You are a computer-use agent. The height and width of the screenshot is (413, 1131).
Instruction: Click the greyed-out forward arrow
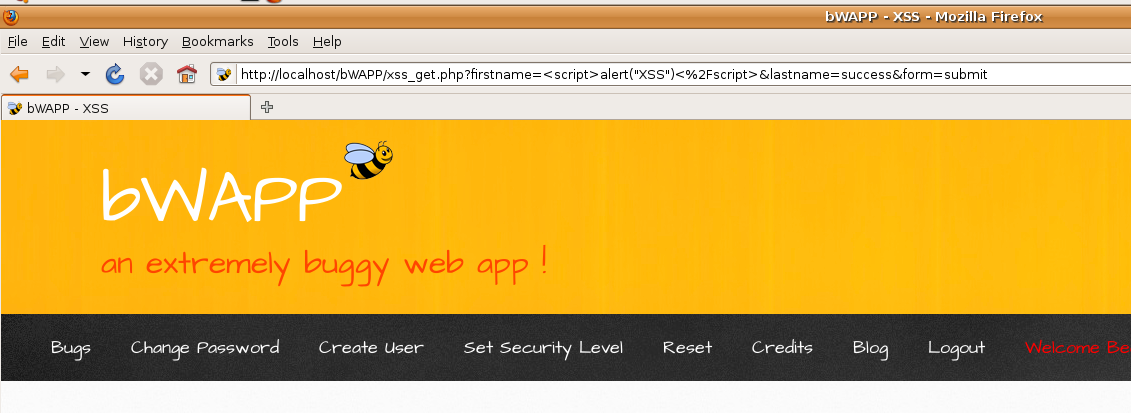coord(56,74)
